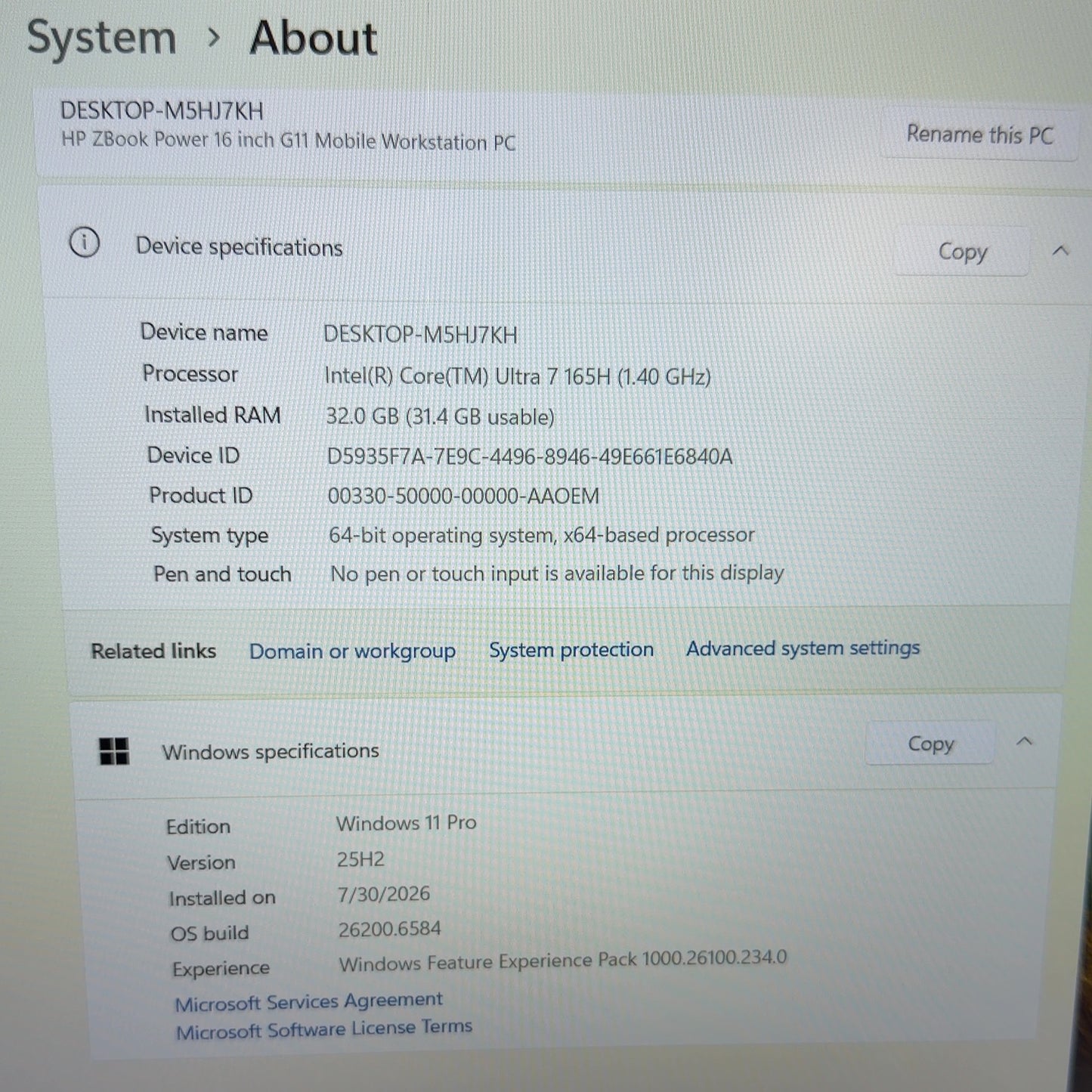Click the Device specifications info icon
The height and width of the screenshot is (1092, 1092).
(84, 243)
